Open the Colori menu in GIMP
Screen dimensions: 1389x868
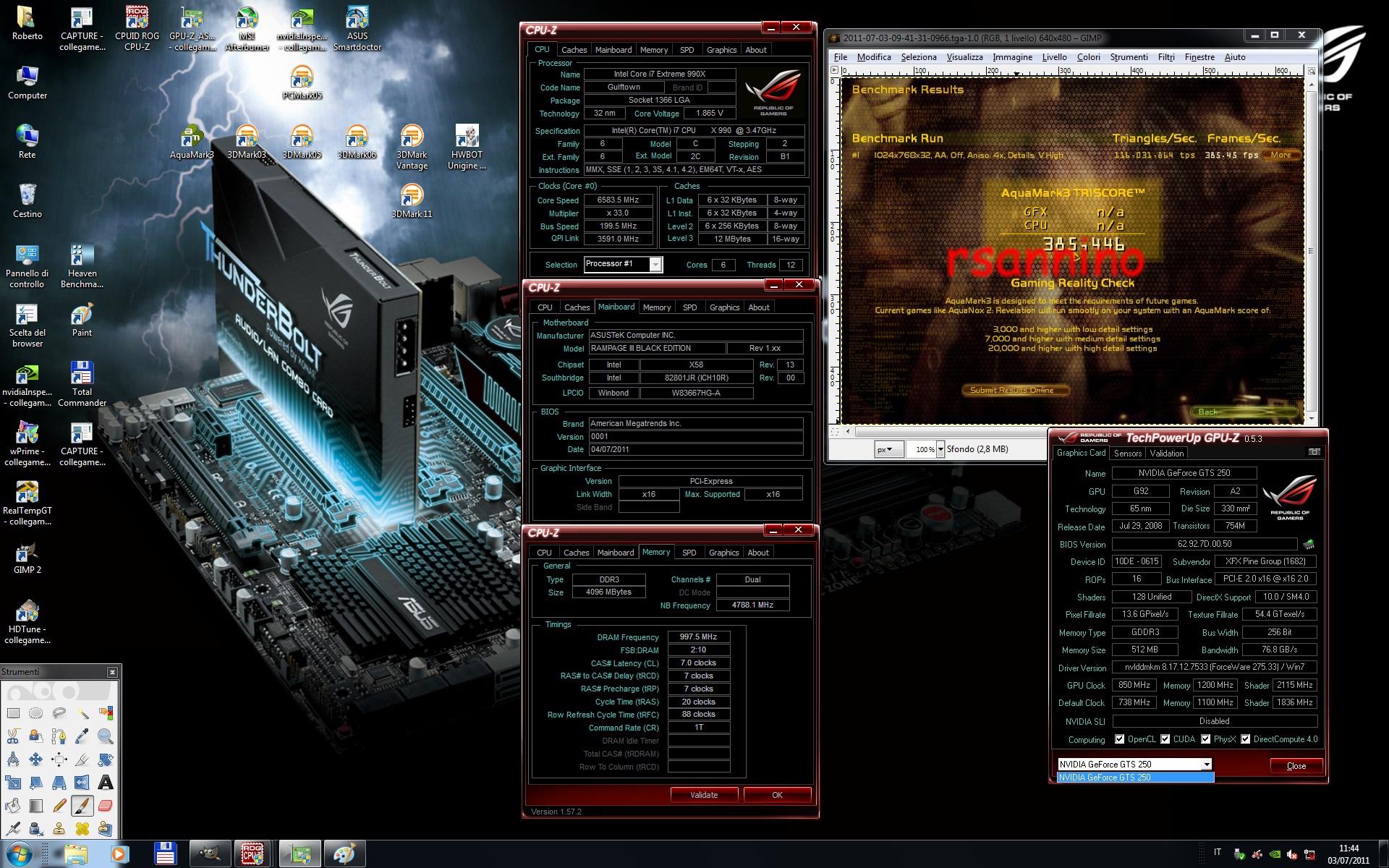tap(1089, 57)
